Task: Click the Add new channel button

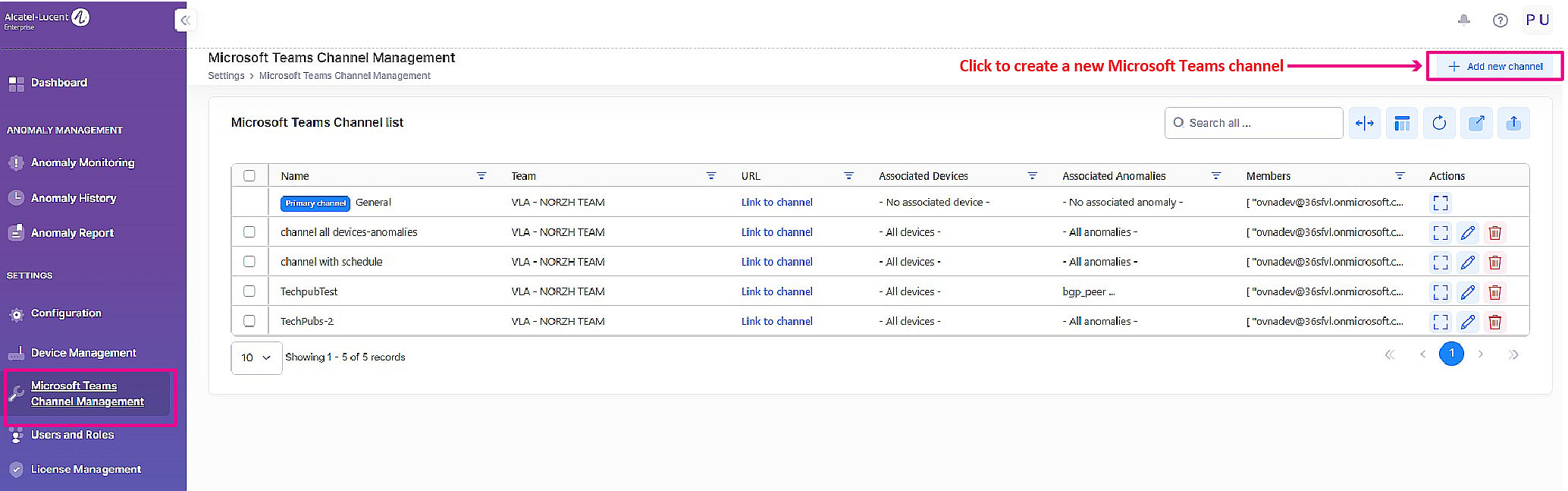Action: click(1494, 67)
